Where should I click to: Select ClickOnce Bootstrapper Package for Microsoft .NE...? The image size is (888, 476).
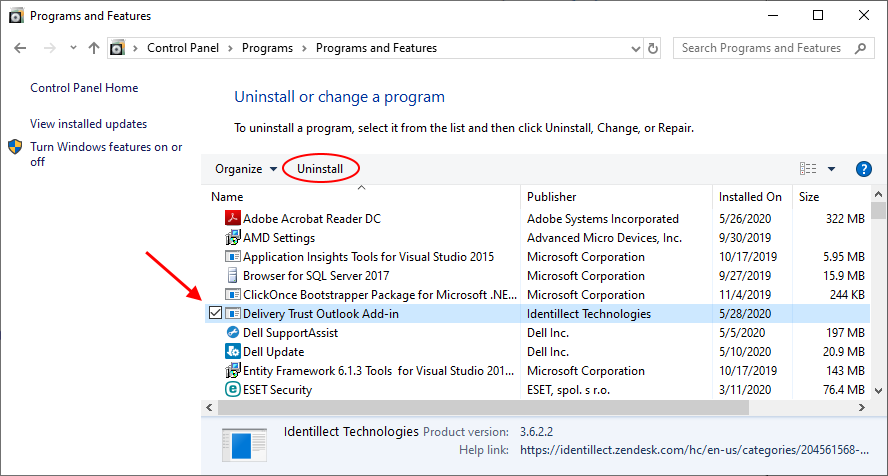537,294
